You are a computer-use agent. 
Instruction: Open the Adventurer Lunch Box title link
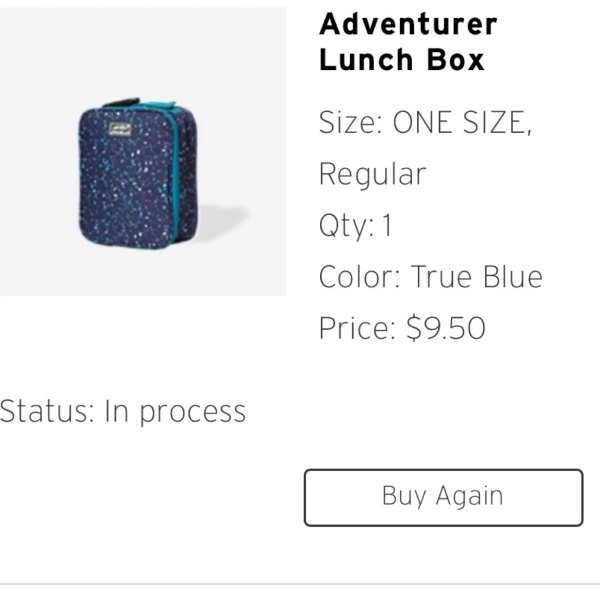tap(408, 41)
